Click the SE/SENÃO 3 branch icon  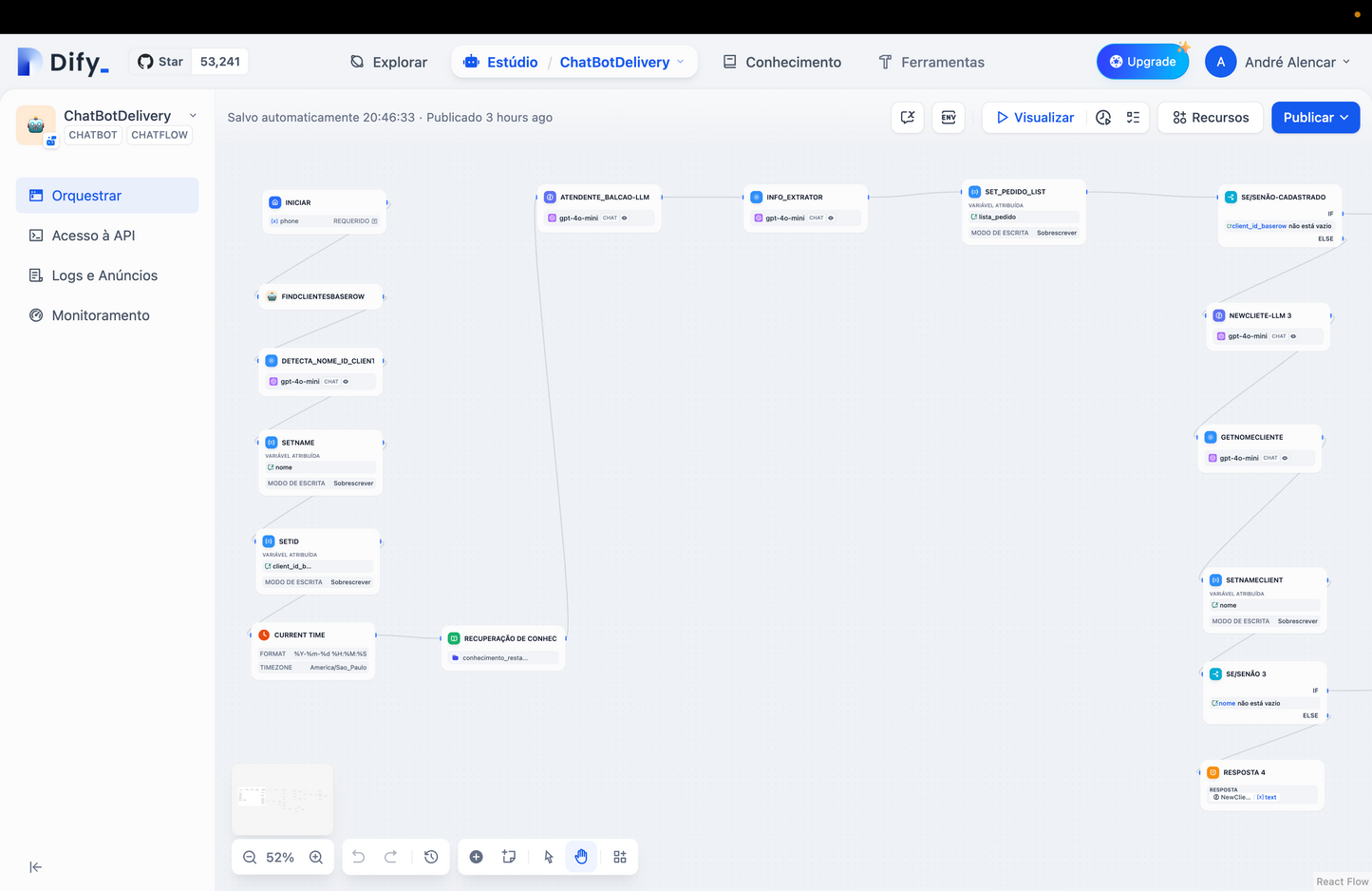tap(1215, 673)
